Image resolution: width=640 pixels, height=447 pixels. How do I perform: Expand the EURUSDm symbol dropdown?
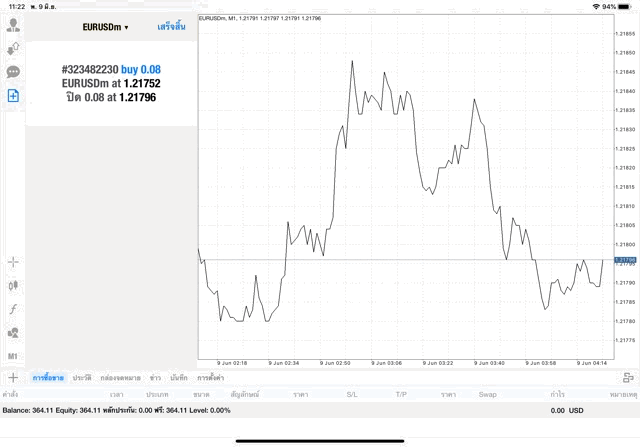pos(105,27)
